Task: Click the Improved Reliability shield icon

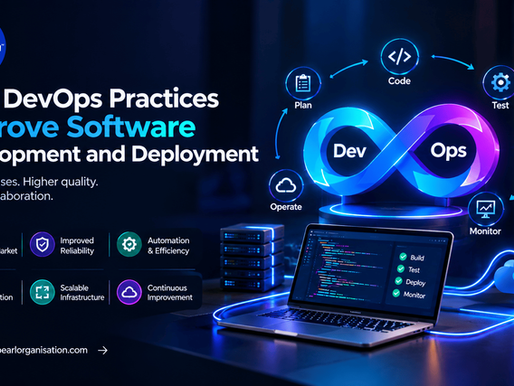Action: (x=42, y=244)
